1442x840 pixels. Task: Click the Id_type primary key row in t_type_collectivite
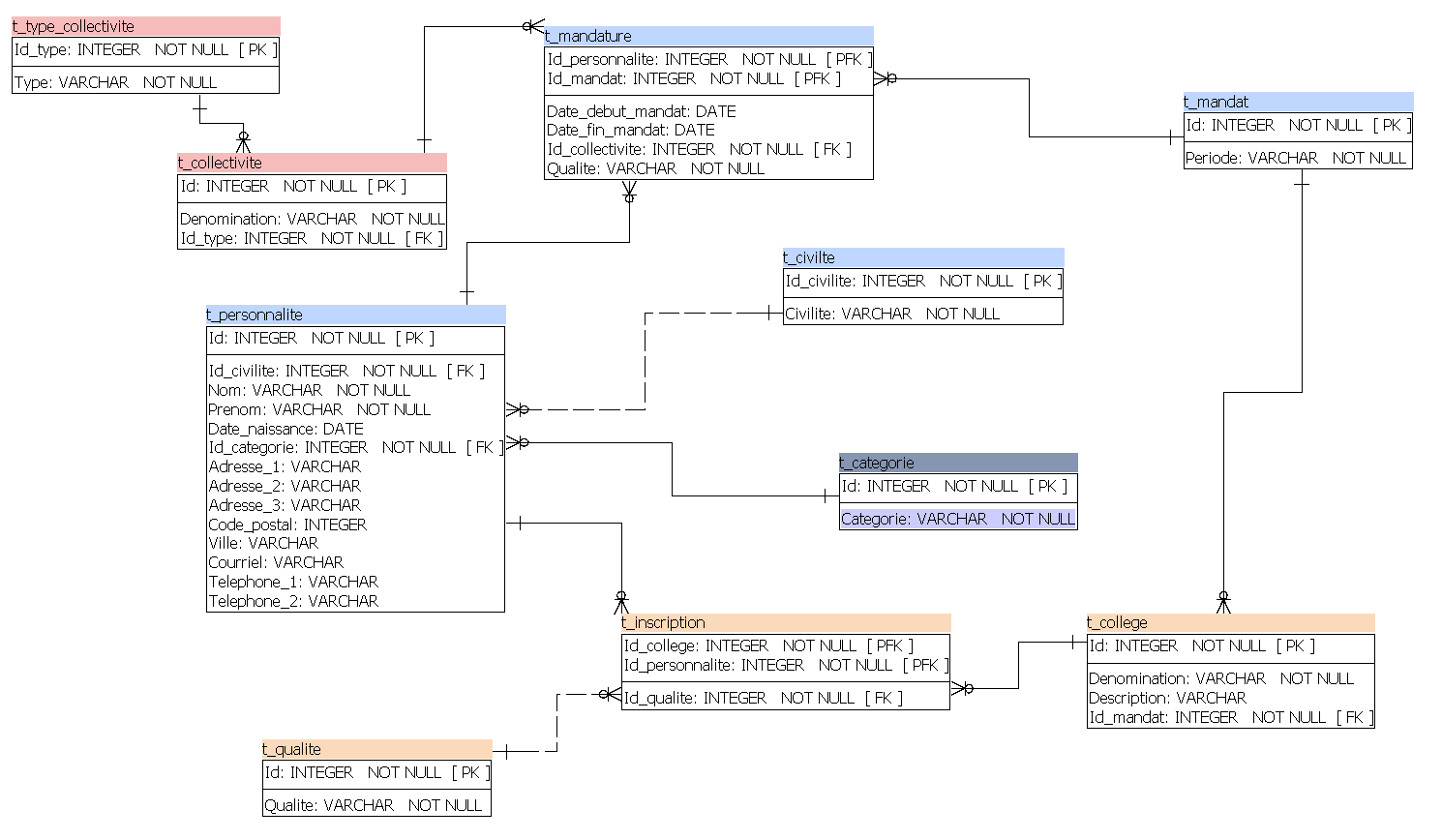(146, 49)
